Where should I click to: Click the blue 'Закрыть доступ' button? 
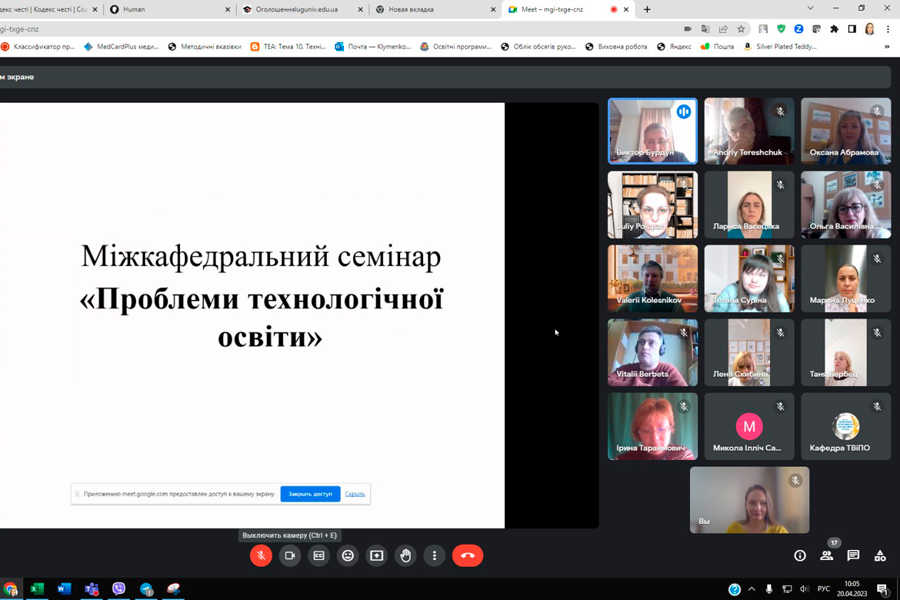click(x=310, y=494)
